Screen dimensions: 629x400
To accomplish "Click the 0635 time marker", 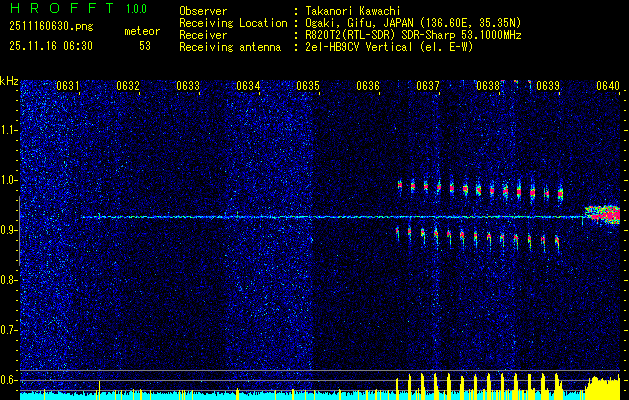I will [308, 86].
